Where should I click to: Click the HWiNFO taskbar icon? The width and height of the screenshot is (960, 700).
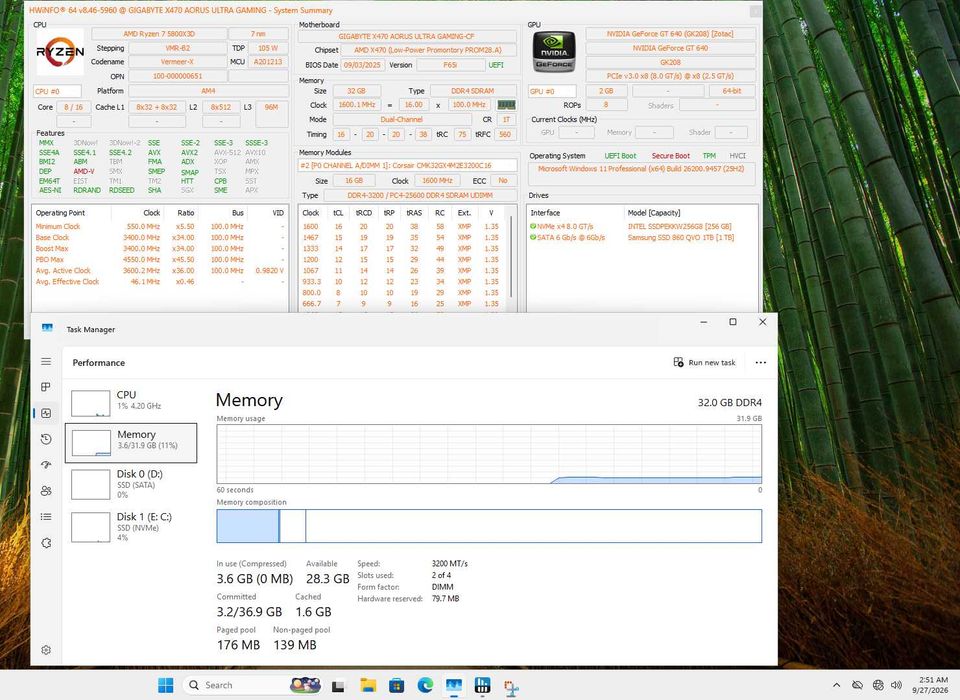(x=482, y=685)
